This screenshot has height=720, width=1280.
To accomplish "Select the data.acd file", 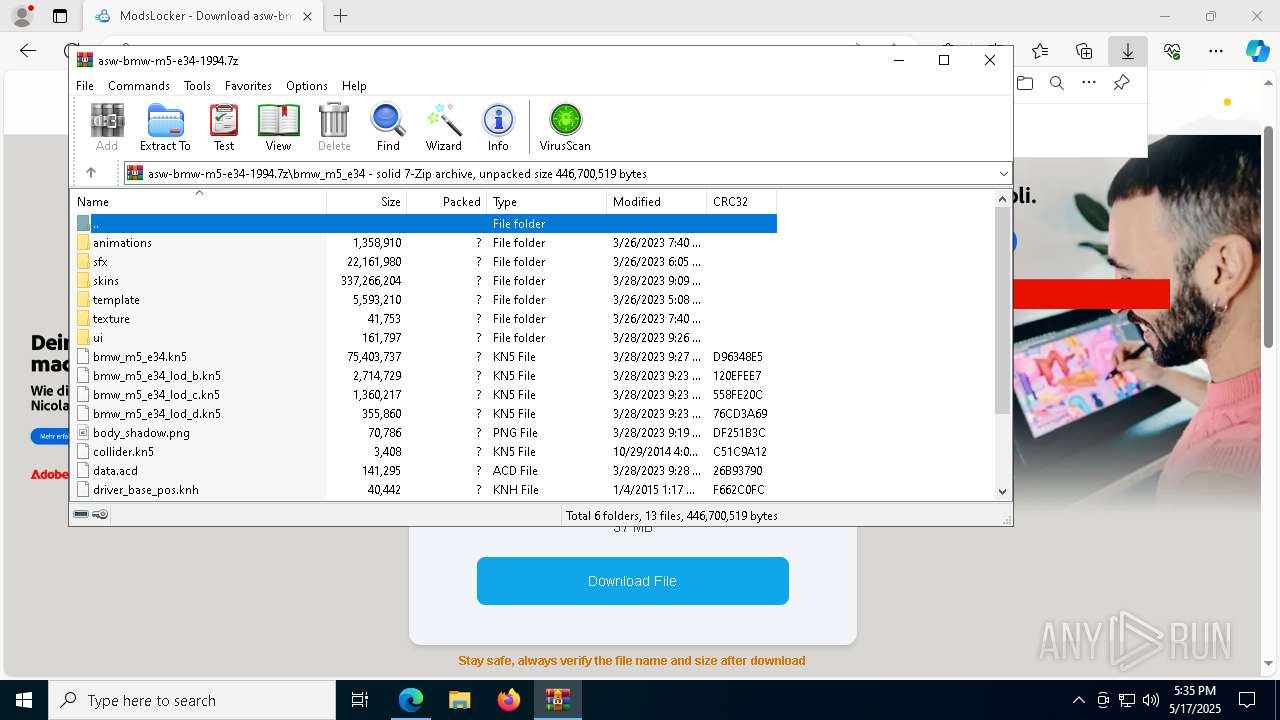I will click(425, 470).
